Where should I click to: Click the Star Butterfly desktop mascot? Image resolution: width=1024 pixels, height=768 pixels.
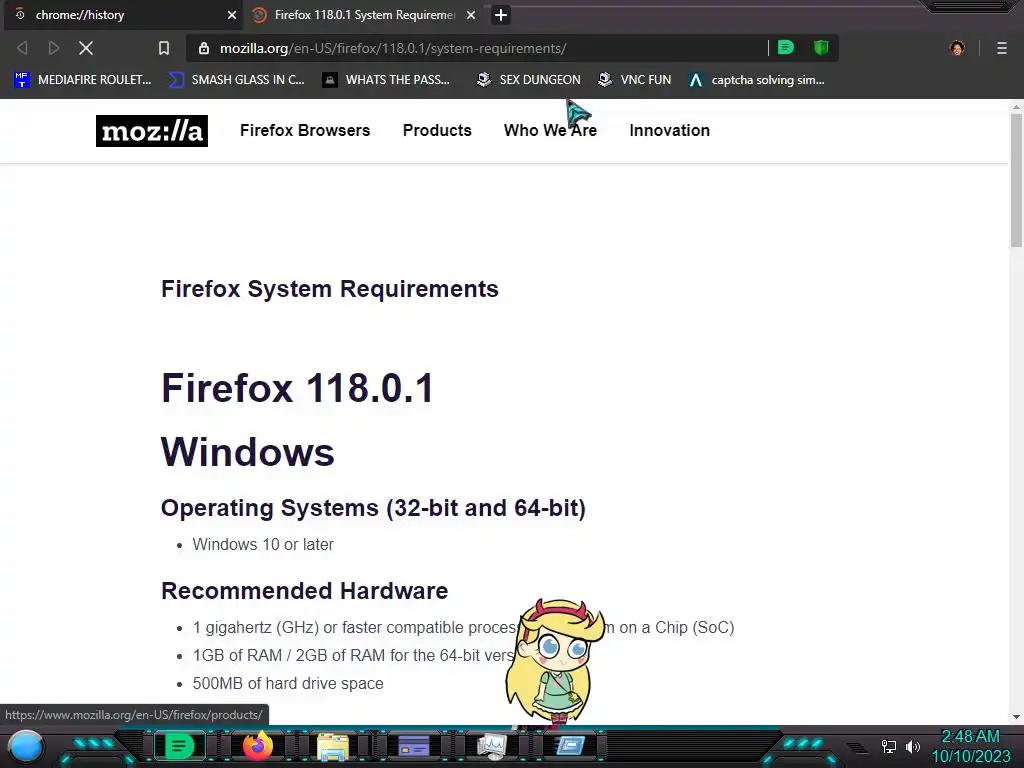click(556, 663)
